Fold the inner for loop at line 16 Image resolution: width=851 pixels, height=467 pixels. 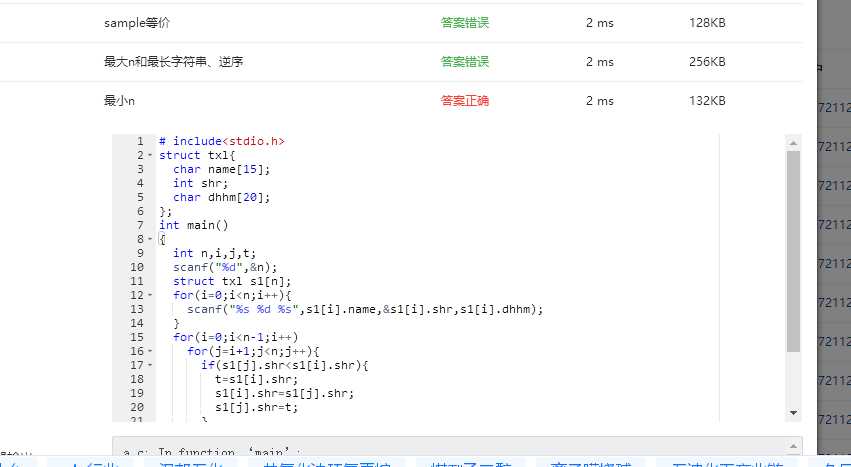(x=150, y=351)
